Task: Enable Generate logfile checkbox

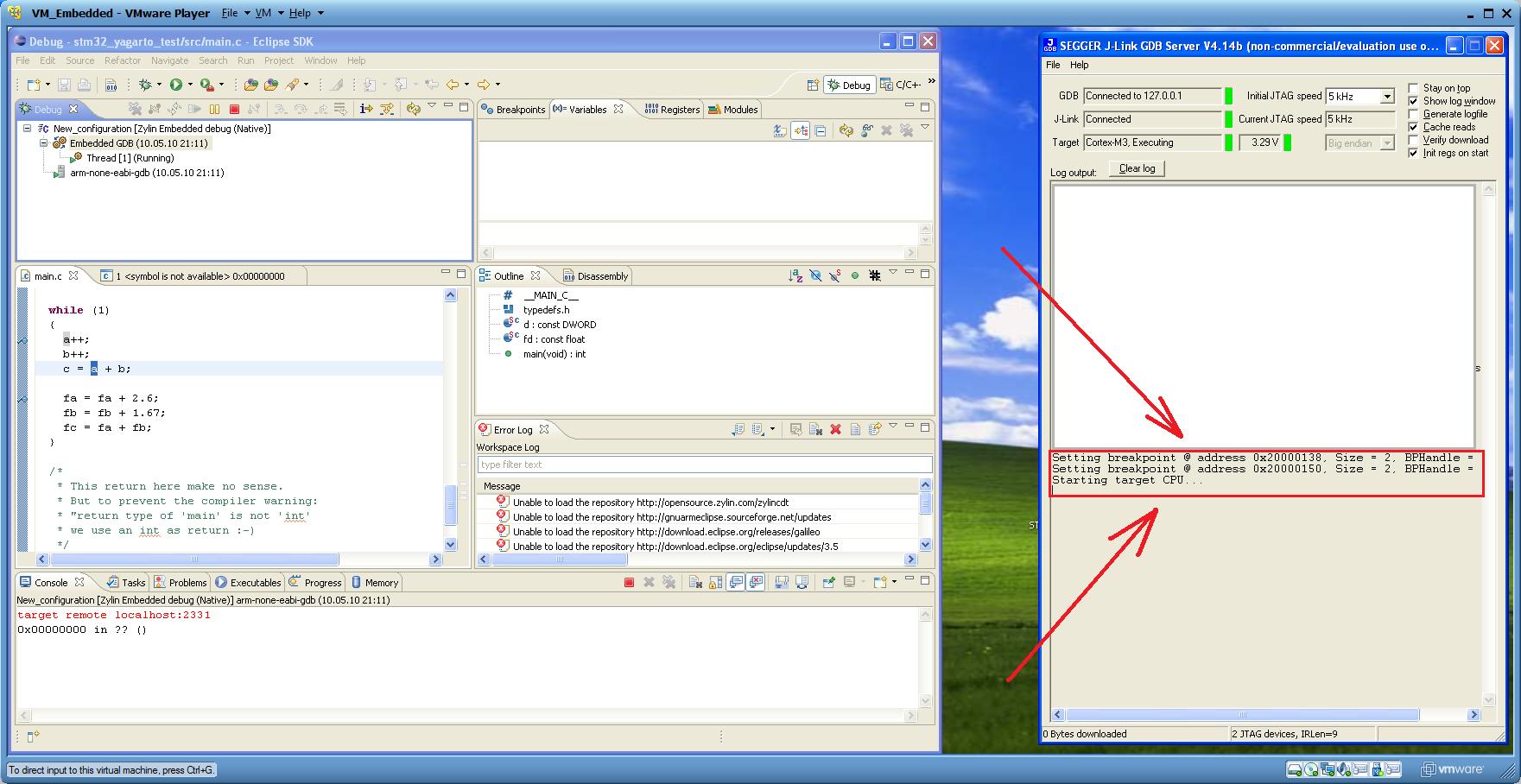Action: [1413, 114]
